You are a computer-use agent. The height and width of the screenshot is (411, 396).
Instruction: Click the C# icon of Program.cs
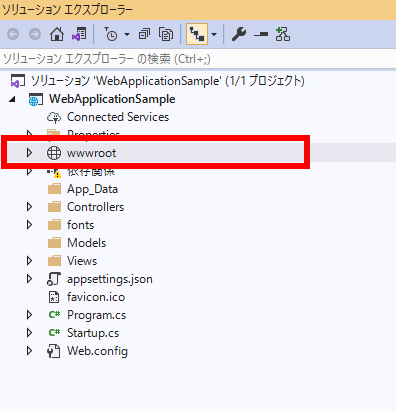(54, 314)
